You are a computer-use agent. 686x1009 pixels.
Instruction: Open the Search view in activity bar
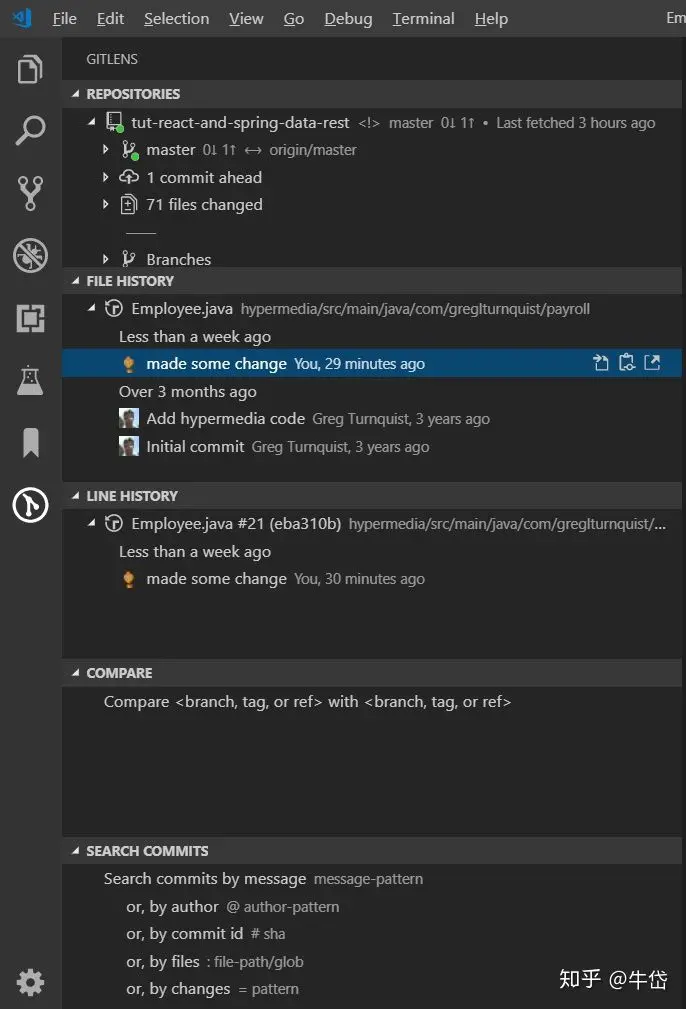[x=30, y=131]
